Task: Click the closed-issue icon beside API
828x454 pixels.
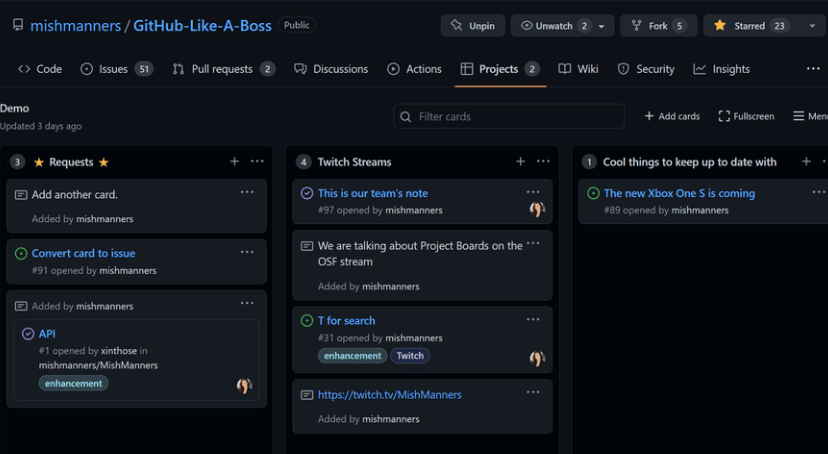Action: [28, 334]
